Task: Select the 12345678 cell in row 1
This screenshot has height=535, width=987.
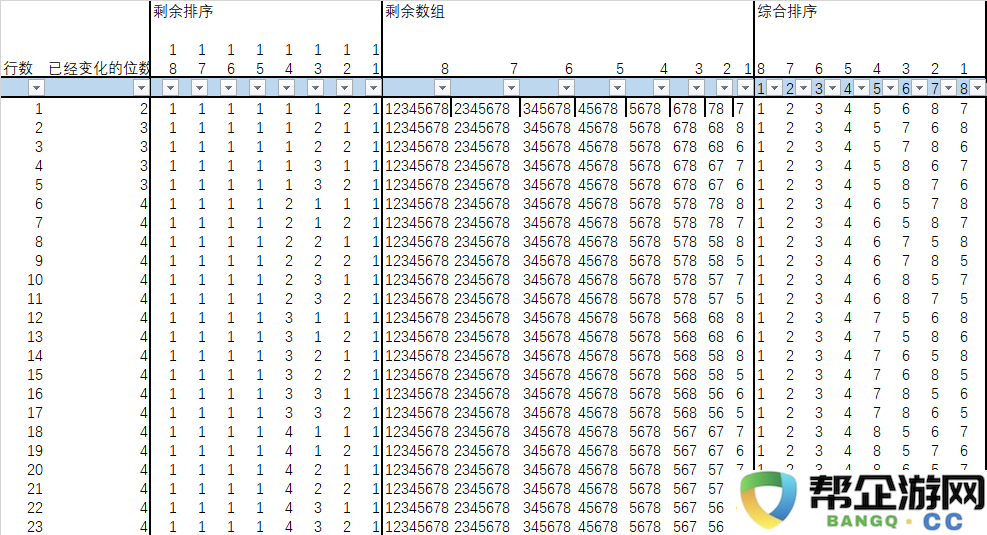Action: 416,109
